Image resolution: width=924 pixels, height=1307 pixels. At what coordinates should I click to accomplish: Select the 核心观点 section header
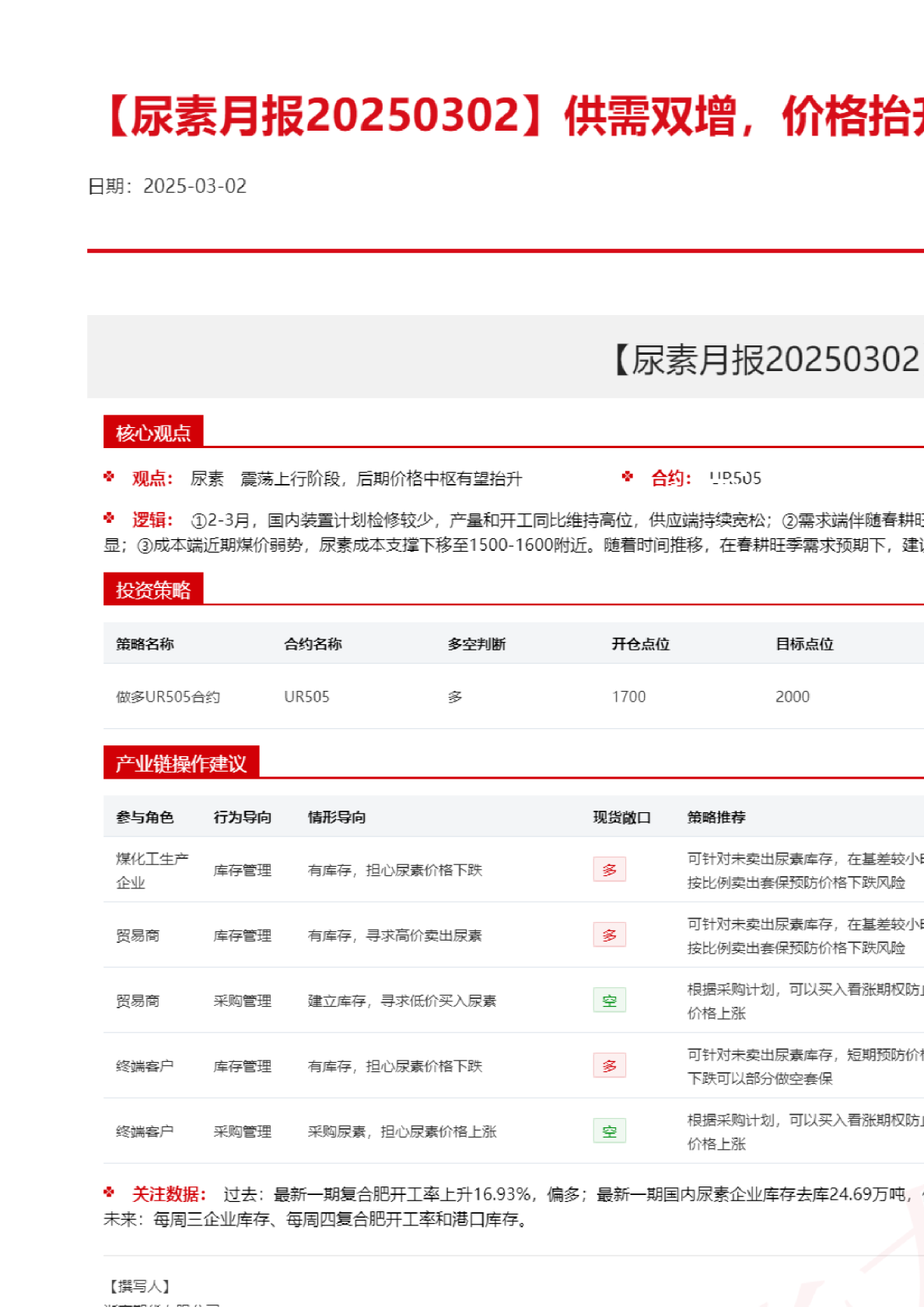[153, 432]
